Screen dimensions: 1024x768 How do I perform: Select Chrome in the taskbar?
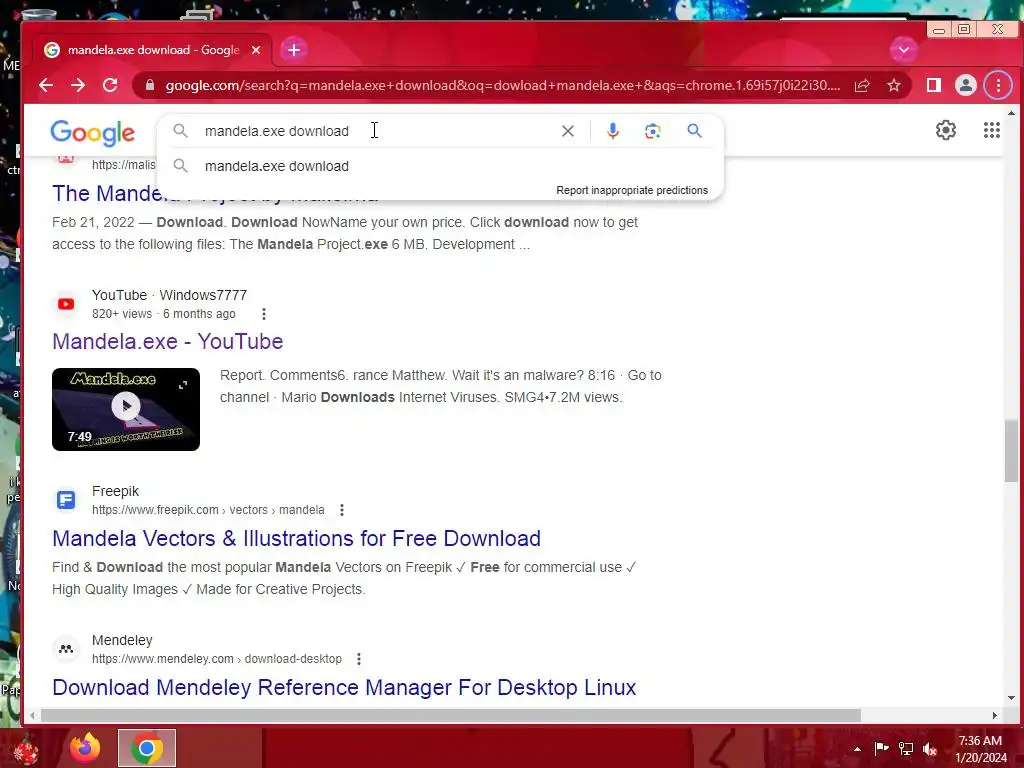pyautogui.click(x=147, y=748)
